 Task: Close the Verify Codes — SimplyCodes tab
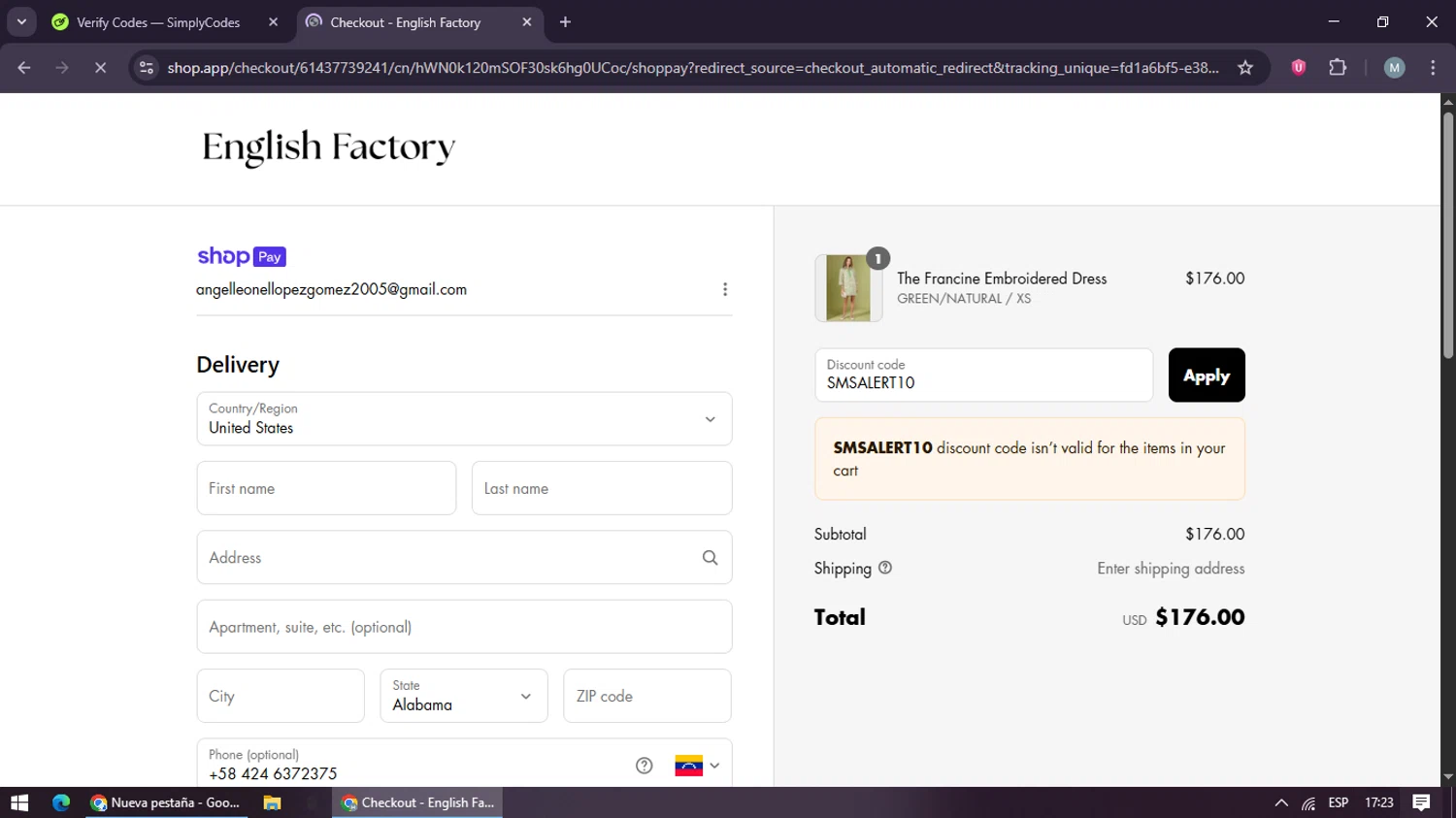(x=274, y=22)
